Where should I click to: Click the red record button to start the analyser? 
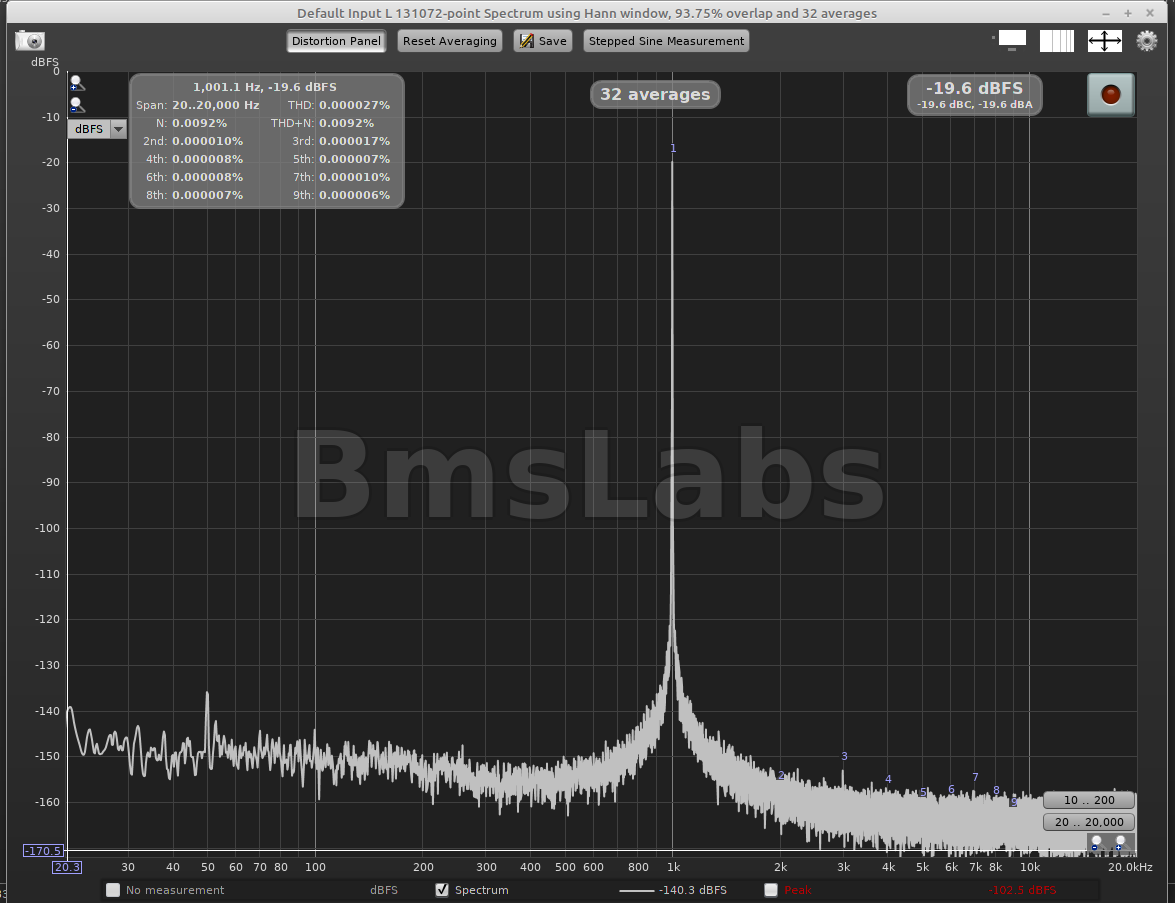(1111, 94)
